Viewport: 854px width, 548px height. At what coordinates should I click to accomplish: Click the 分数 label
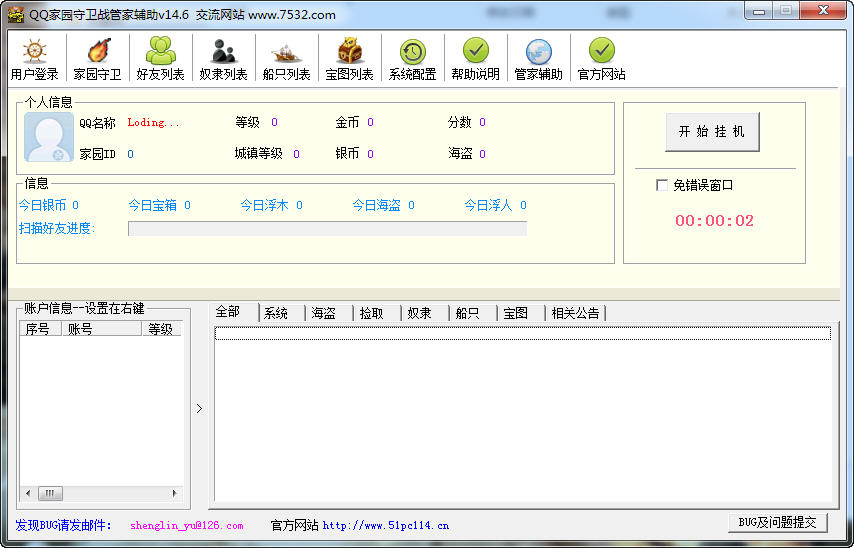tap(460, 123)
